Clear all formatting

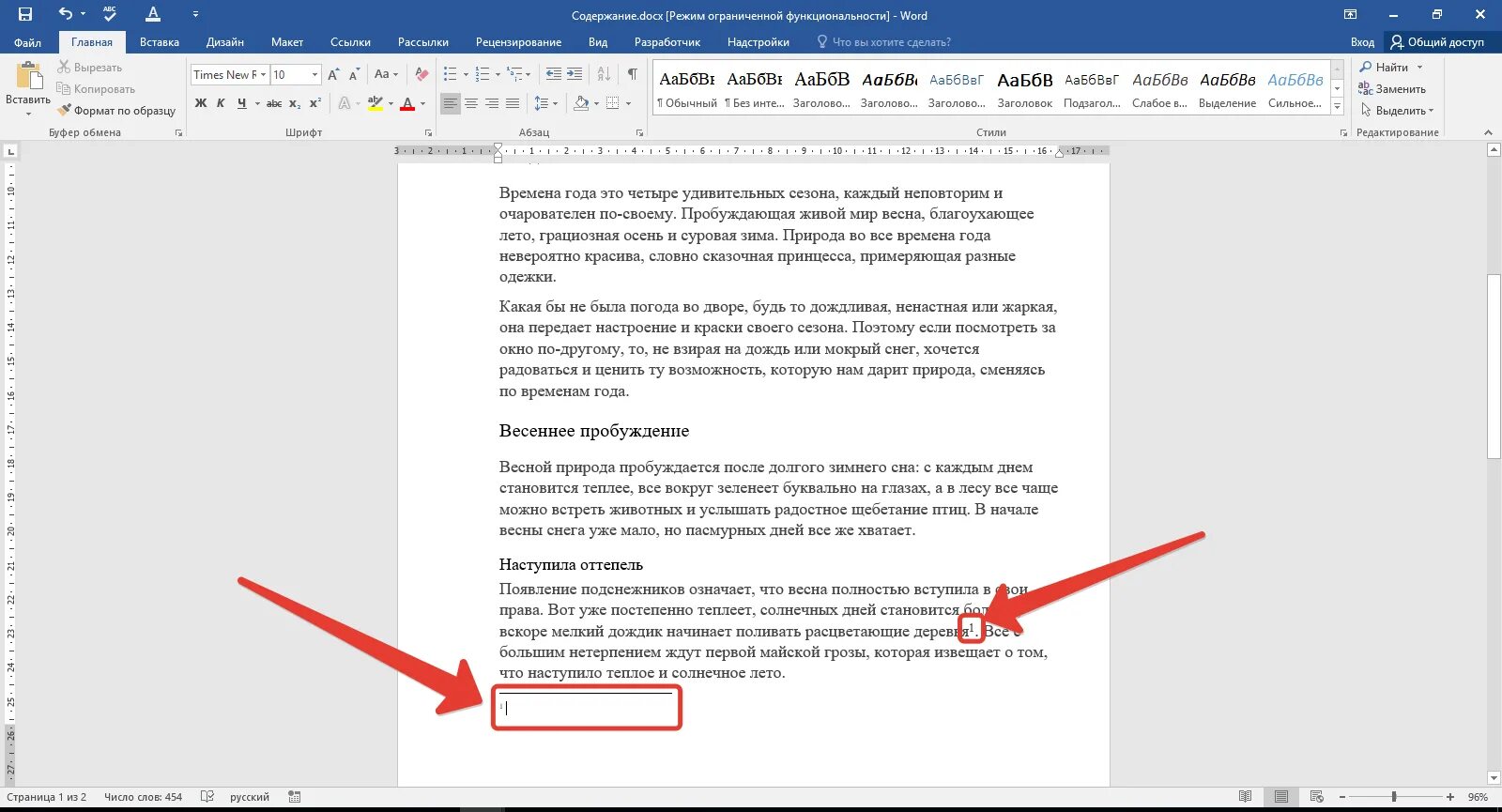(x=422, y=74)
